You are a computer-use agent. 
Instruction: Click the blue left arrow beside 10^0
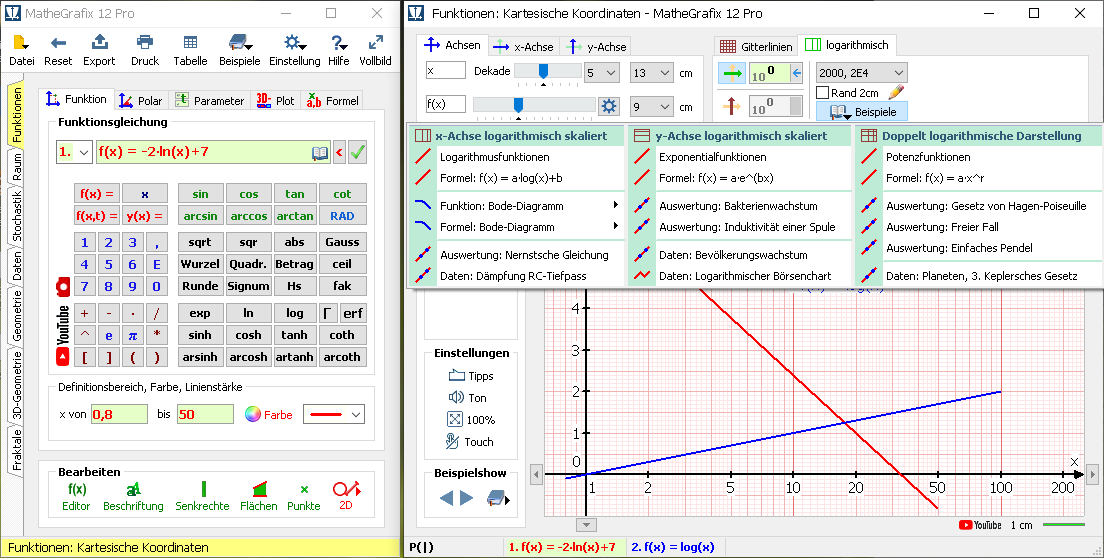(796, 73)
